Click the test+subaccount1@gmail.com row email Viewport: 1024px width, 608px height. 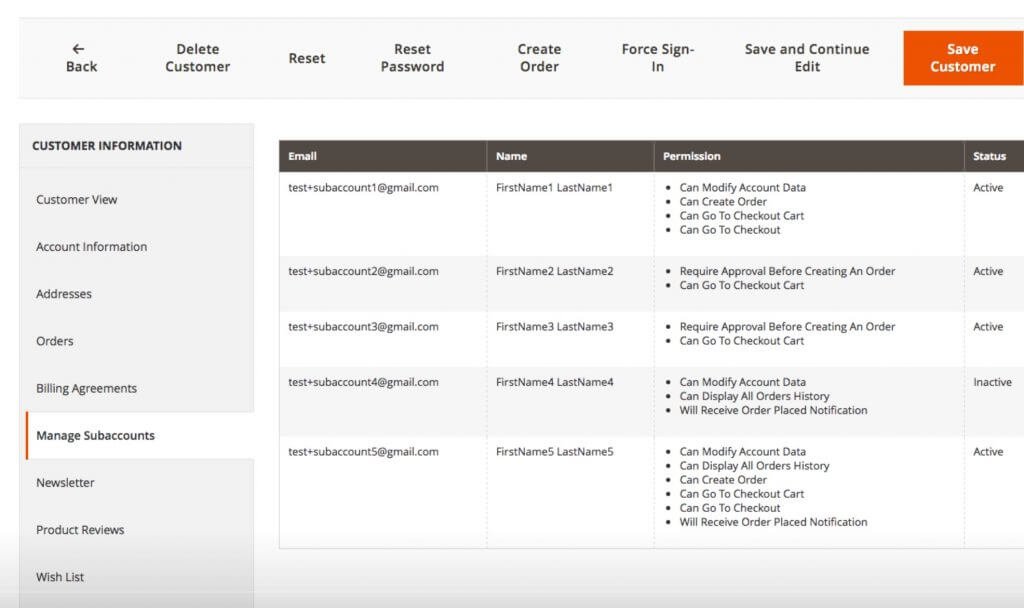coord(363,188)
